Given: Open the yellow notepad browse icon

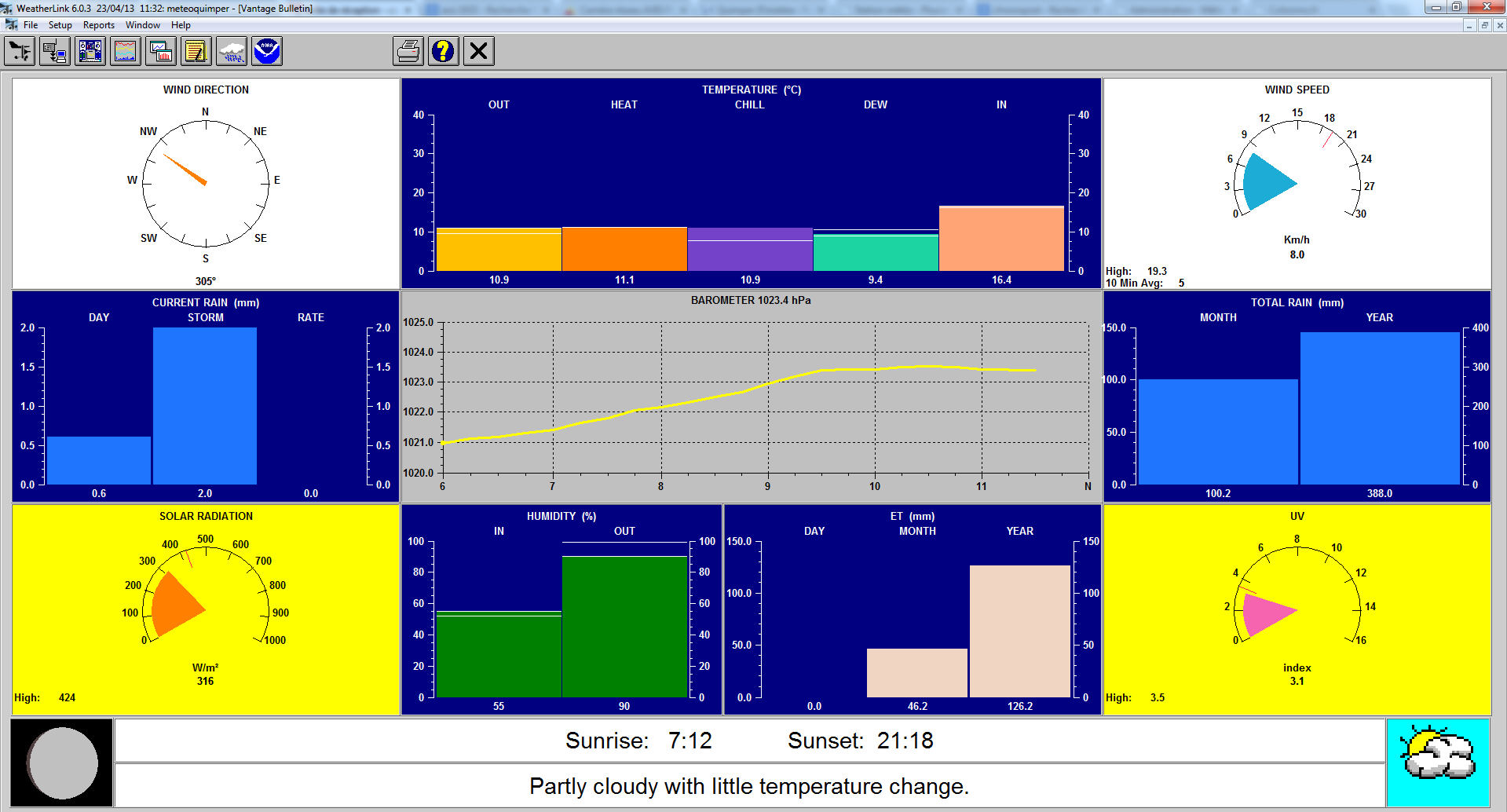Looking at the screenshot, I should pos(196,52).
